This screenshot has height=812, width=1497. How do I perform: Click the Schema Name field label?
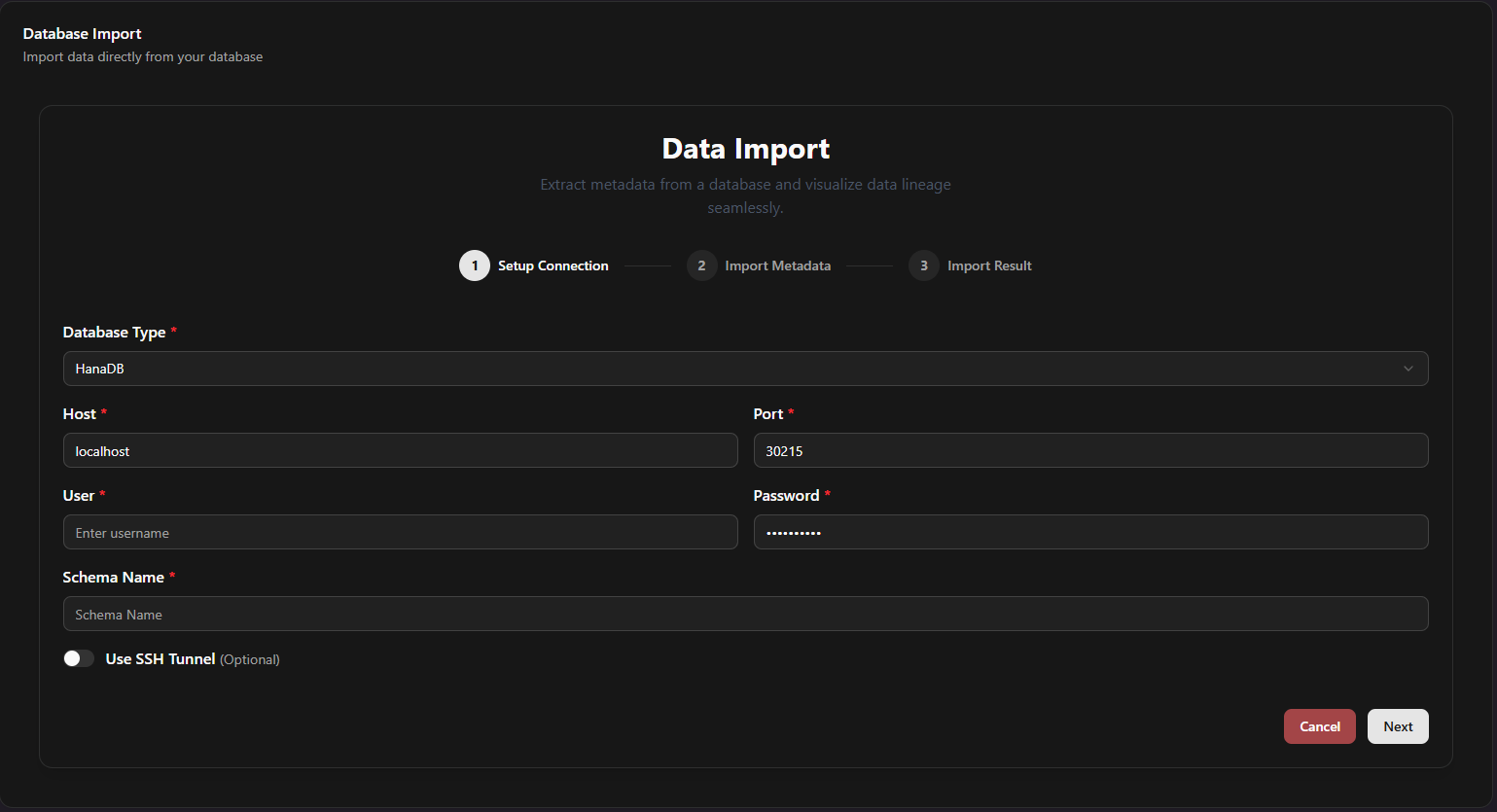tap(113, 578)
